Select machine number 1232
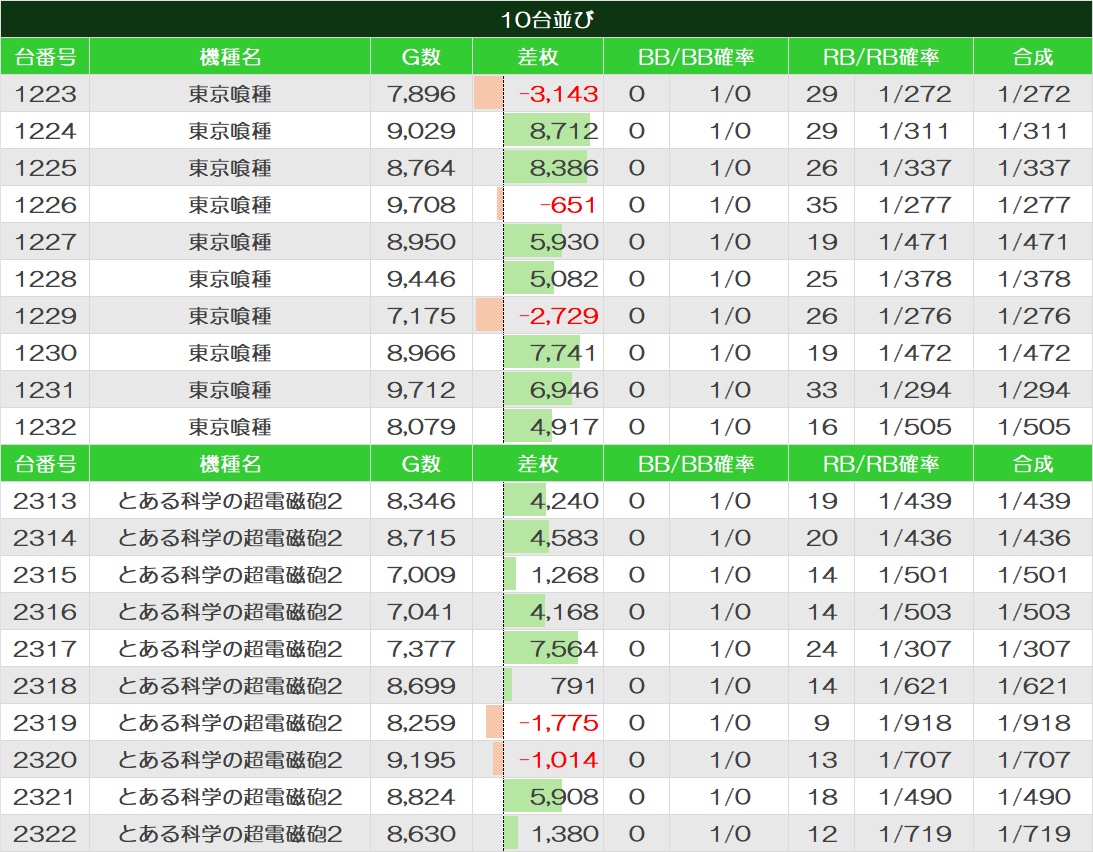1093x852 pixels. click(45, 426)
